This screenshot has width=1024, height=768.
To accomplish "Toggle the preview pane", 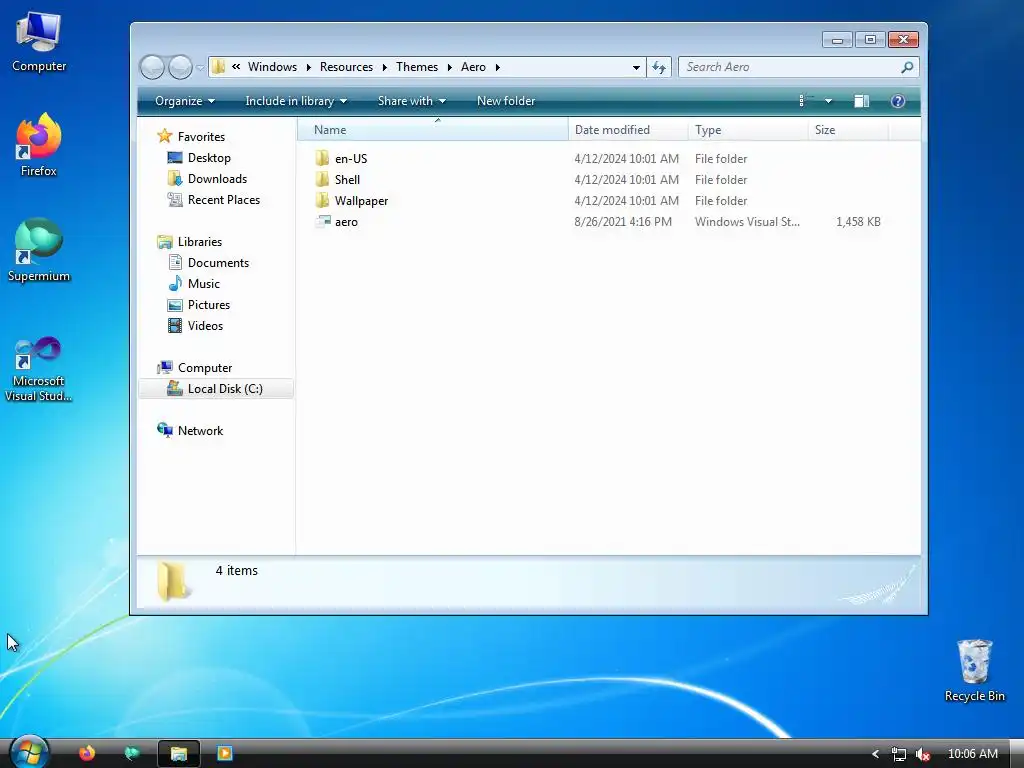I will pyautogui.click(x=861, y=101).
